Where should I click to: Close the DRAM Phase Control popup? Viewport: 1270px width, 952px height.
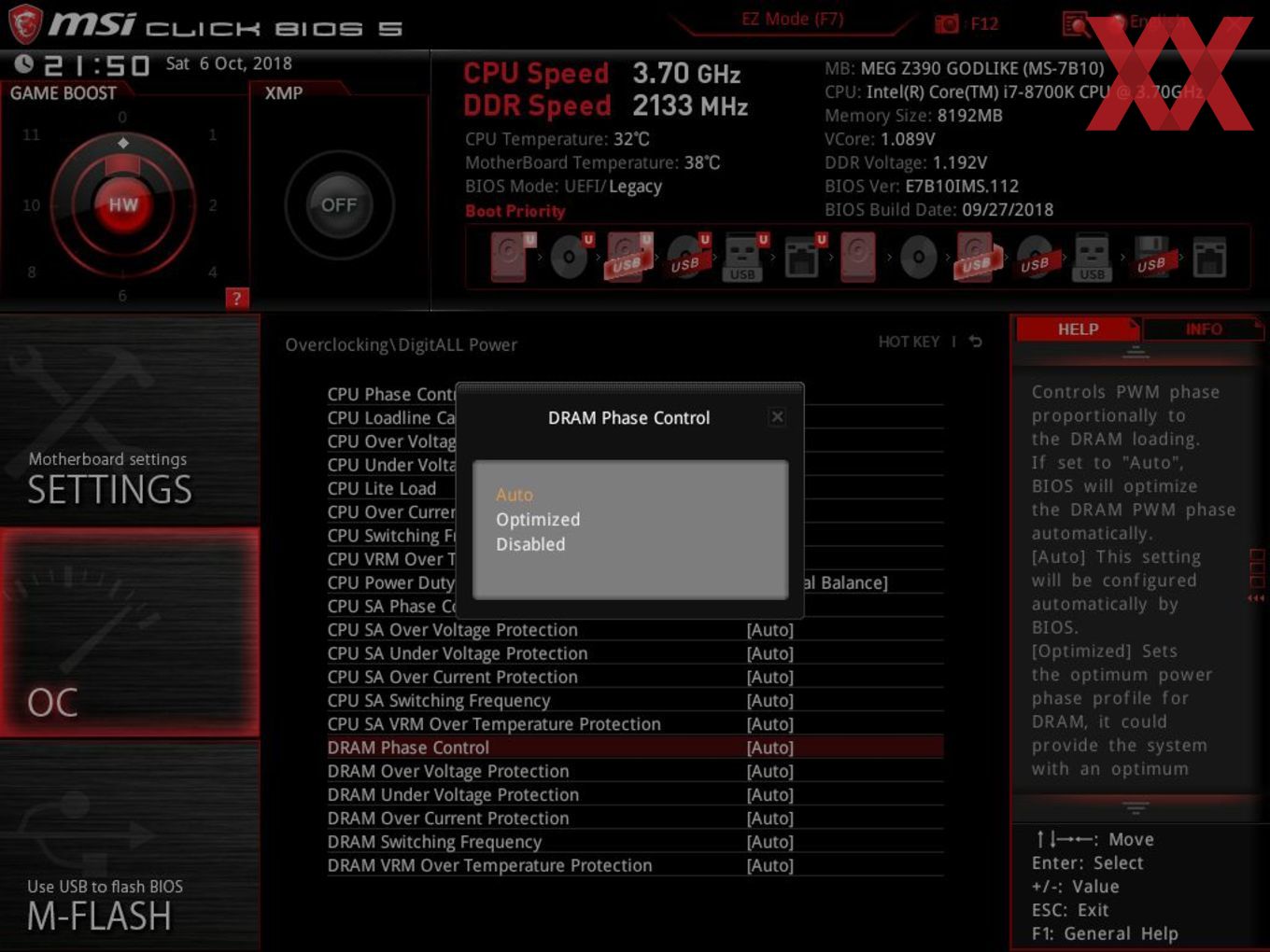pos(777,417)
